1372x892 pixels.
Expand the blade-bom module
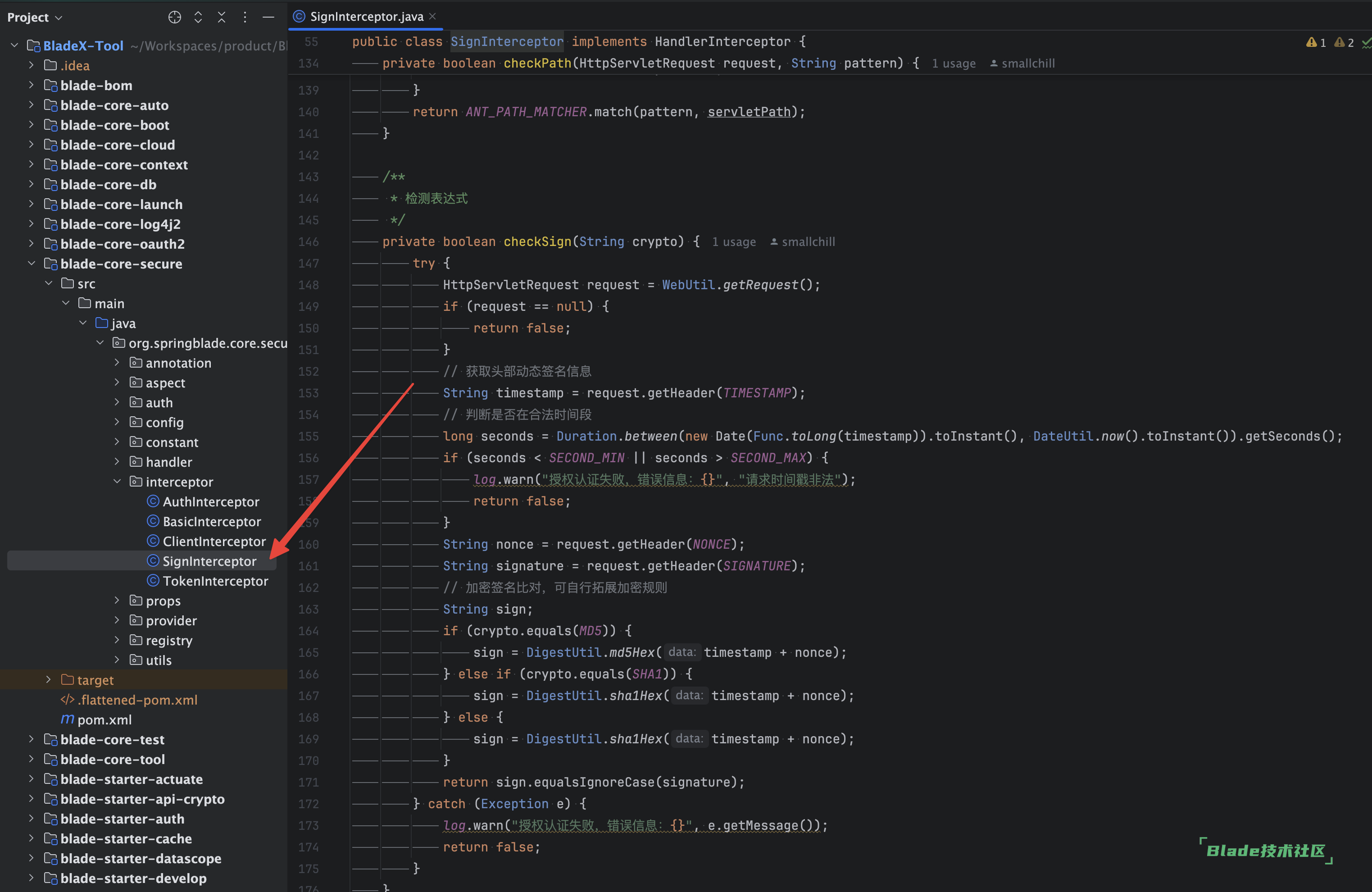click(x=31, y=85)
